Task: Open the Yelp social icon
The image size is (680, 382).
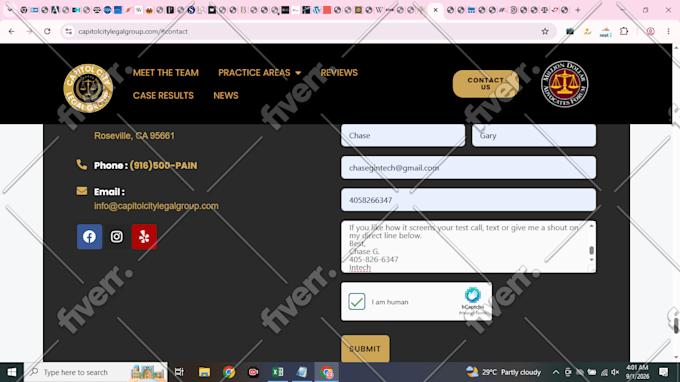Action: [144, 237]
